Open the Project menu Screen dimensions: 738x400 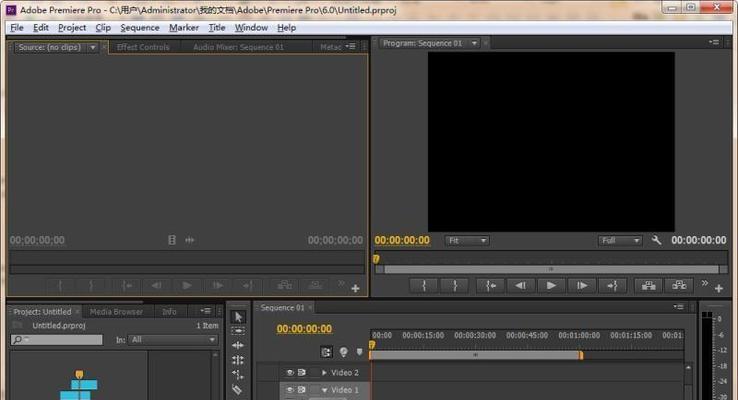pyautogui.click(x=72, y=28)
